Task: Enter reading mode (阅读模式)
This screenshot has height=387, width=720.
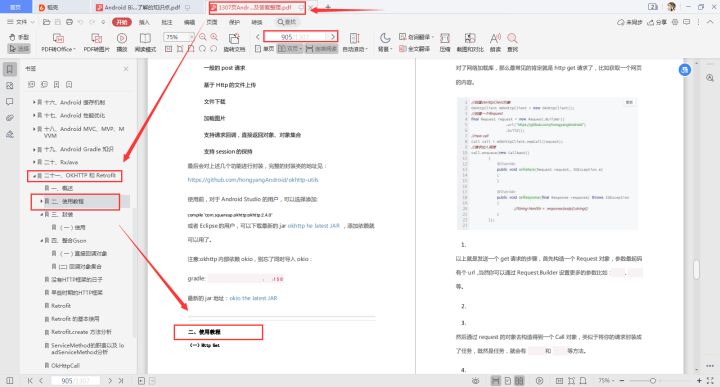Action: tap(145, 43)
